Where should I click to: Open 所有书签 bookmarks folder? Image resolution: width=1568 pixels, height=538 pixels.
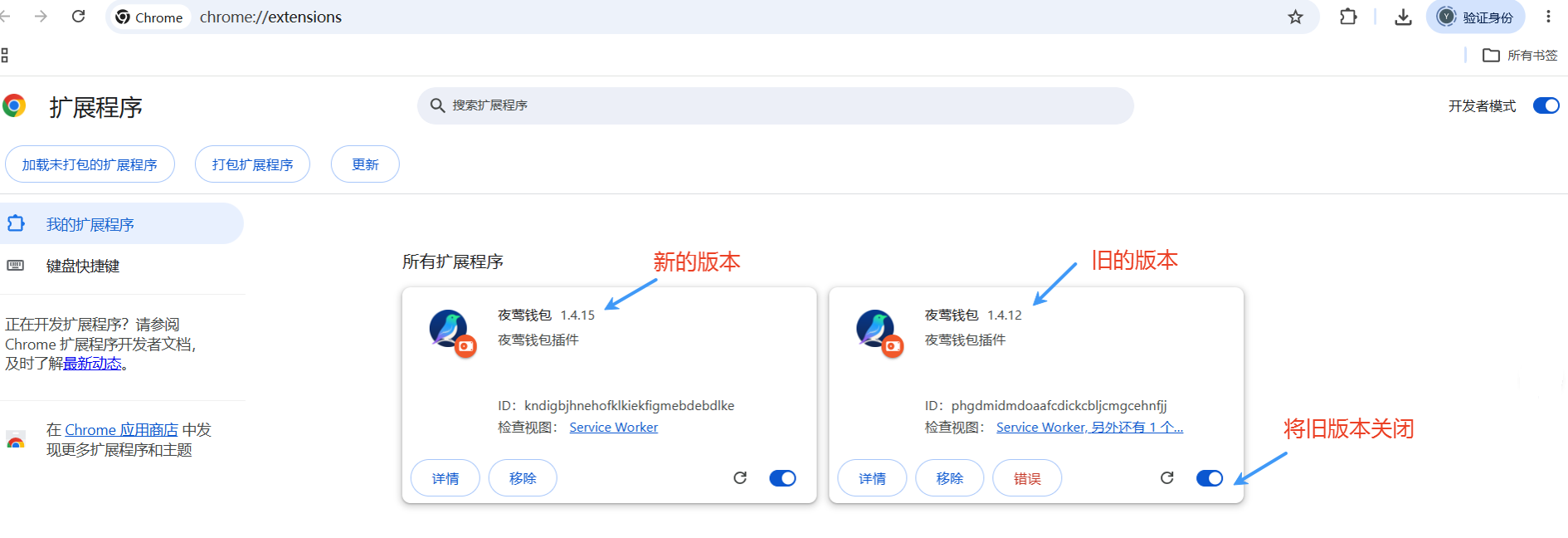tap(1520, 56)
